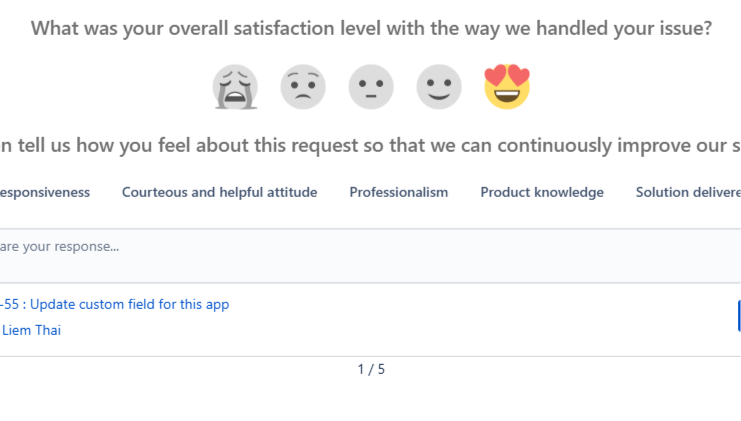Open the Liem Thai profile link

(x=31, y=330)
